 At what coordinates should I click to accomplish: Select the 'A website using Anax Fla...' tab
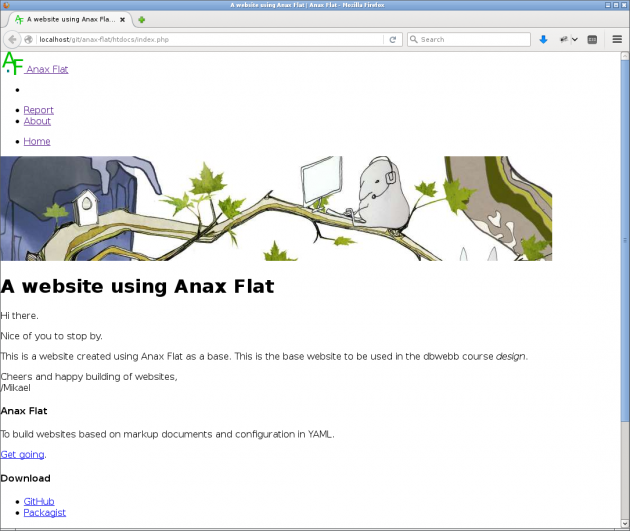pos(70,19)
